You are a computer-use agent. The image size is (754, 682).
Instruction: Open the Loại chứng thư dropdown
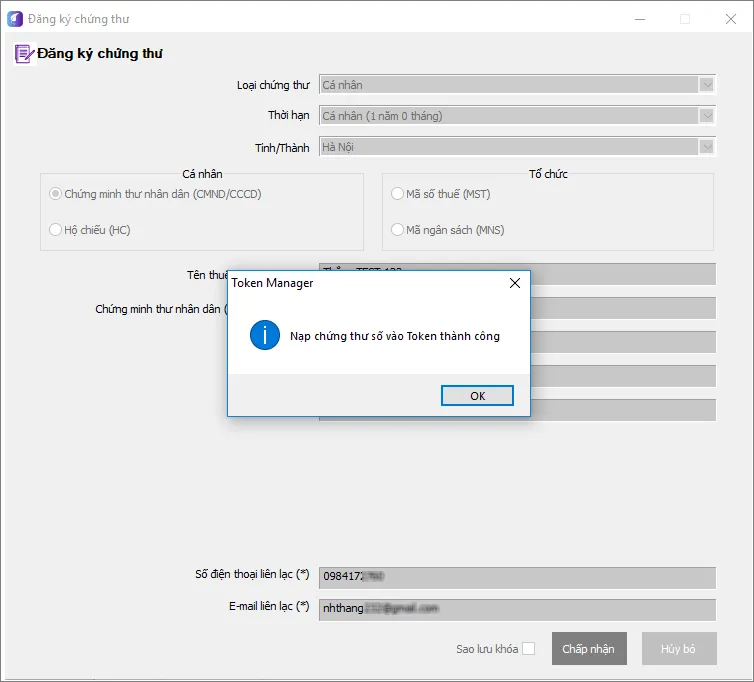coord(707,85)
